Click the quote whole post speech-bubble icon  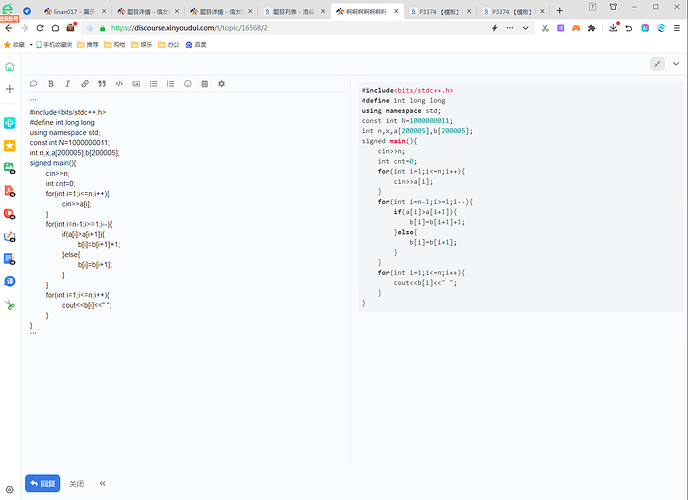[x=33, y=84]
